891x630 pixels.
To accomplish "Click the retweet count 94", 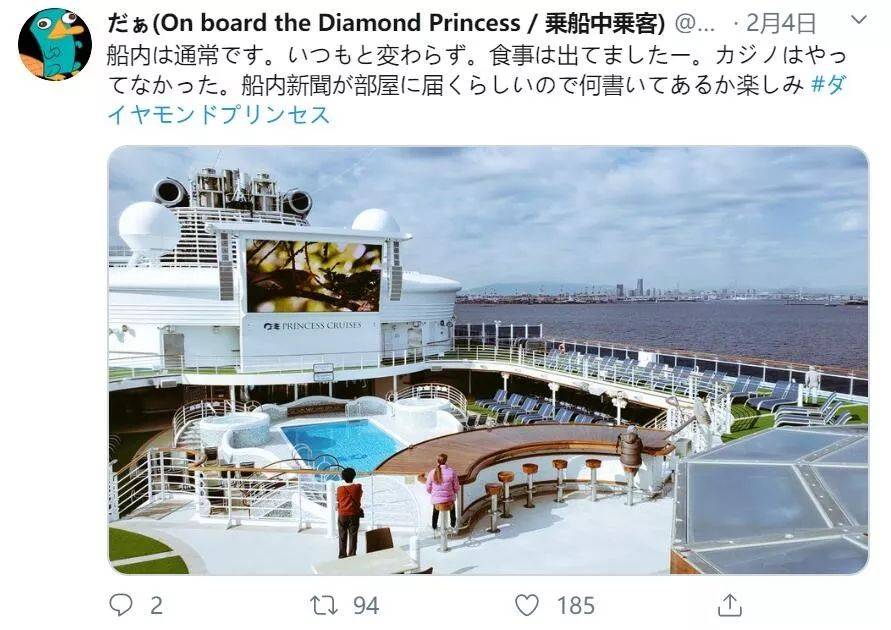I will (366, 606).
